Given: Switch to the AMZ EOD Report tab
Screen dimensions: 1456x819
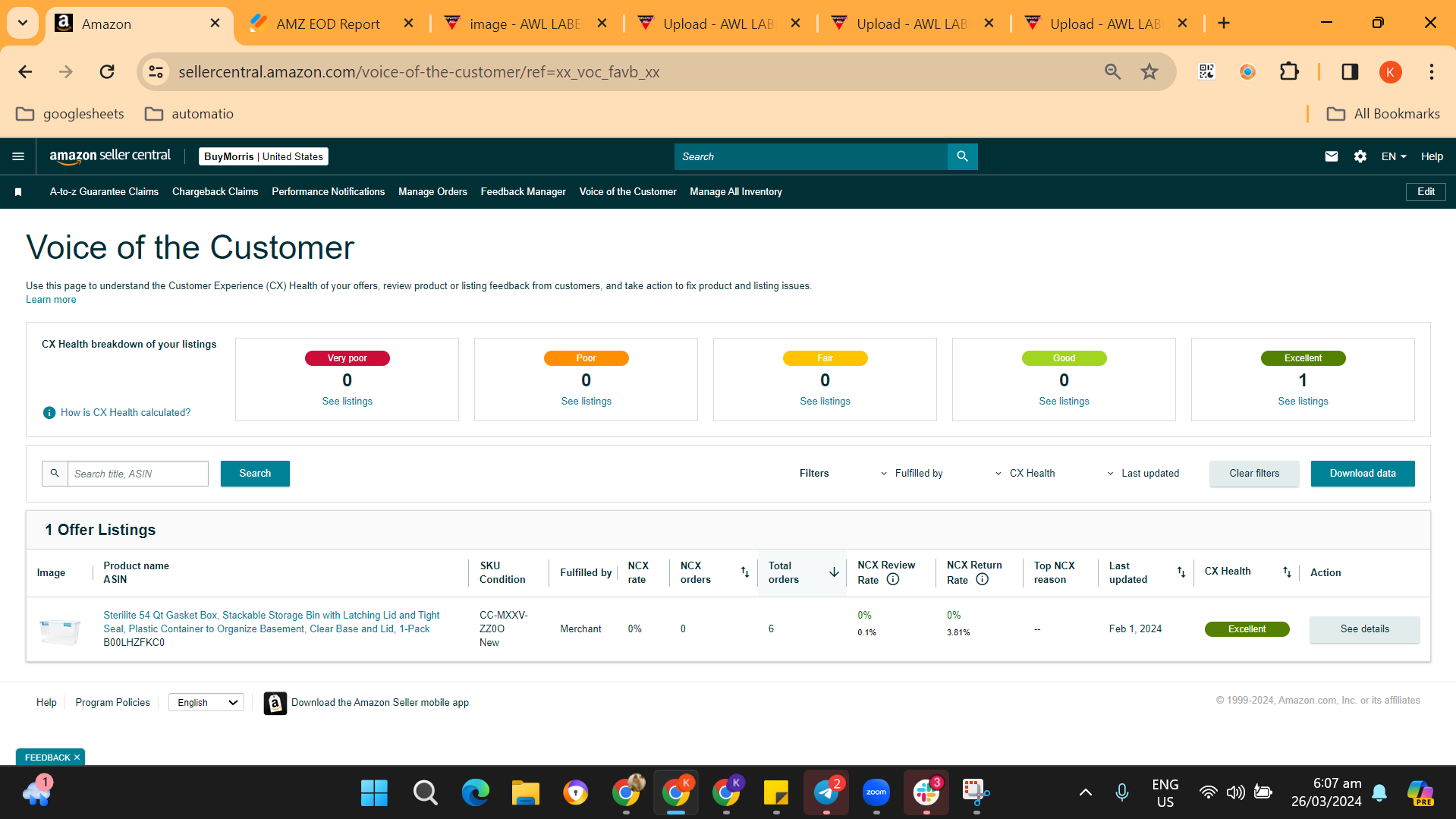Looking at the screenshot, I should pyautogui.click(x=328, y=24).
